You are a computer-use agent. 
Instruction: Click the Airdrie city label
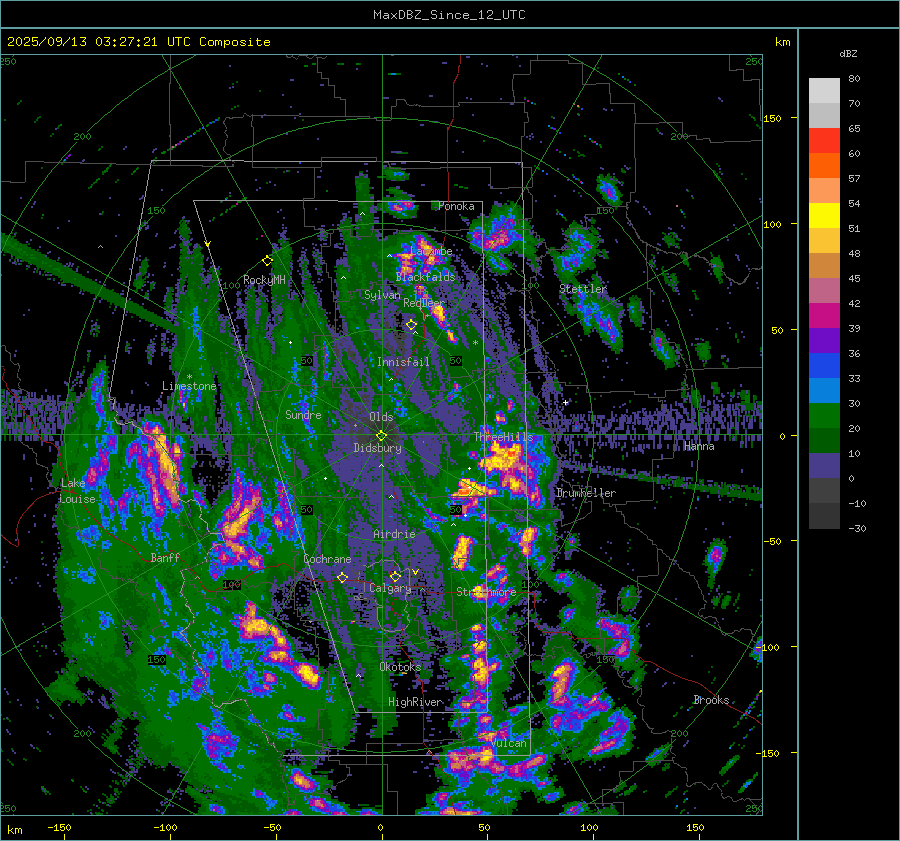[394, 534]
